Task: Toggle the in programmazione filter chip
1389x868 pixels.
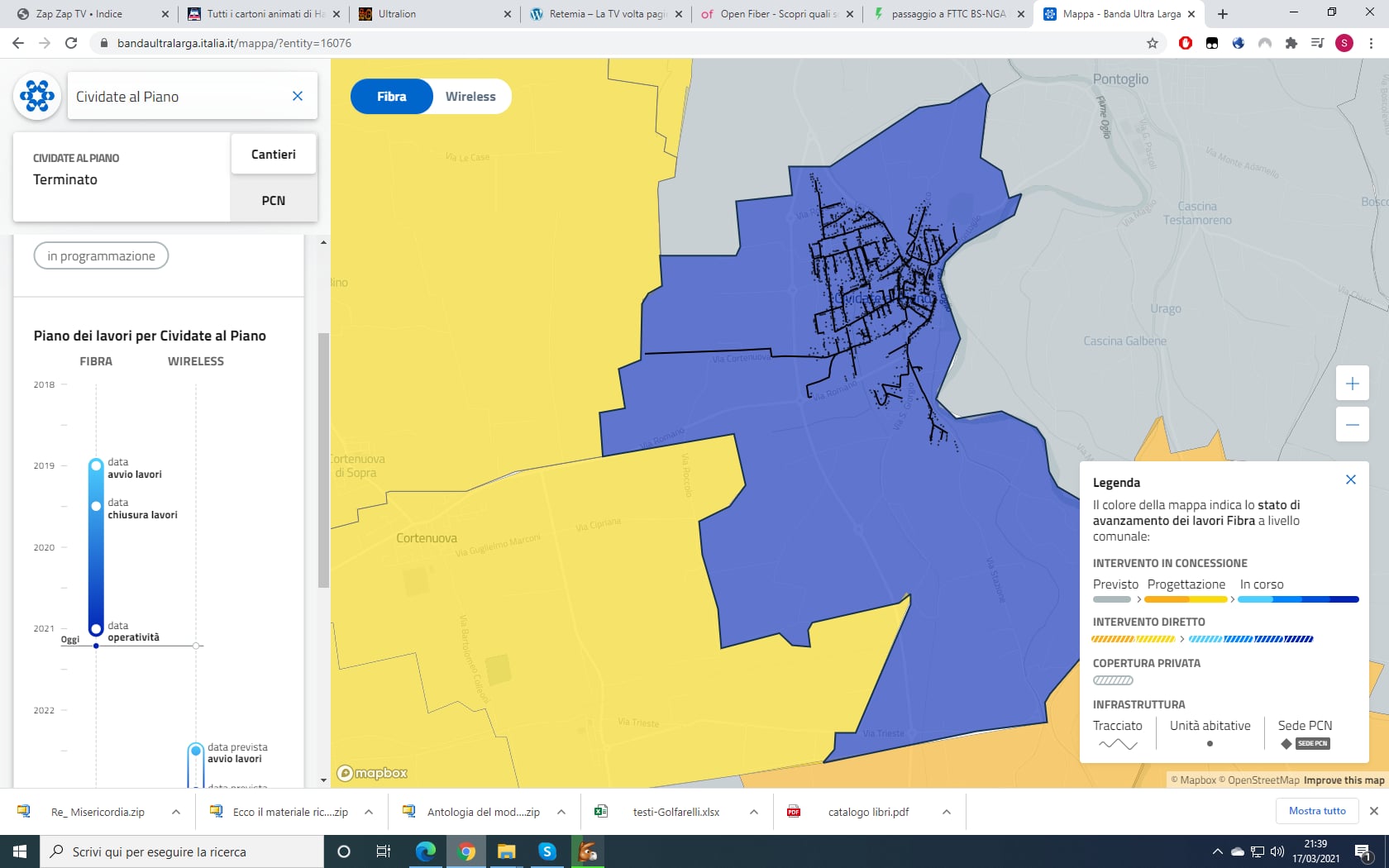Action: (x=101, y=256)
